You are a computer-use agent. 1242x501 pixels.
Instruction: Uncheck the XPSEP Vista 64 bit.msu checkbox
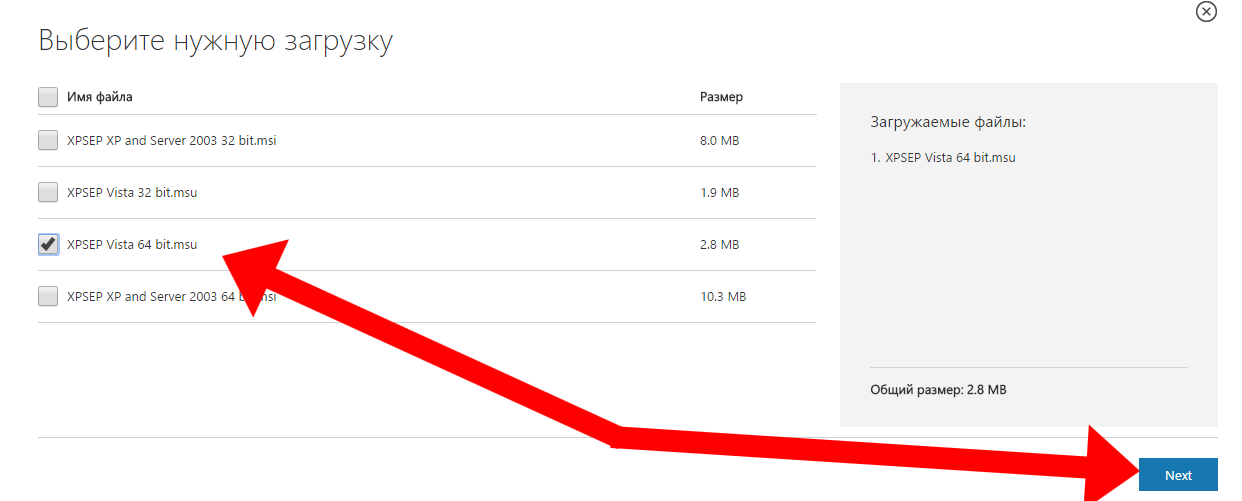(48, 244)
